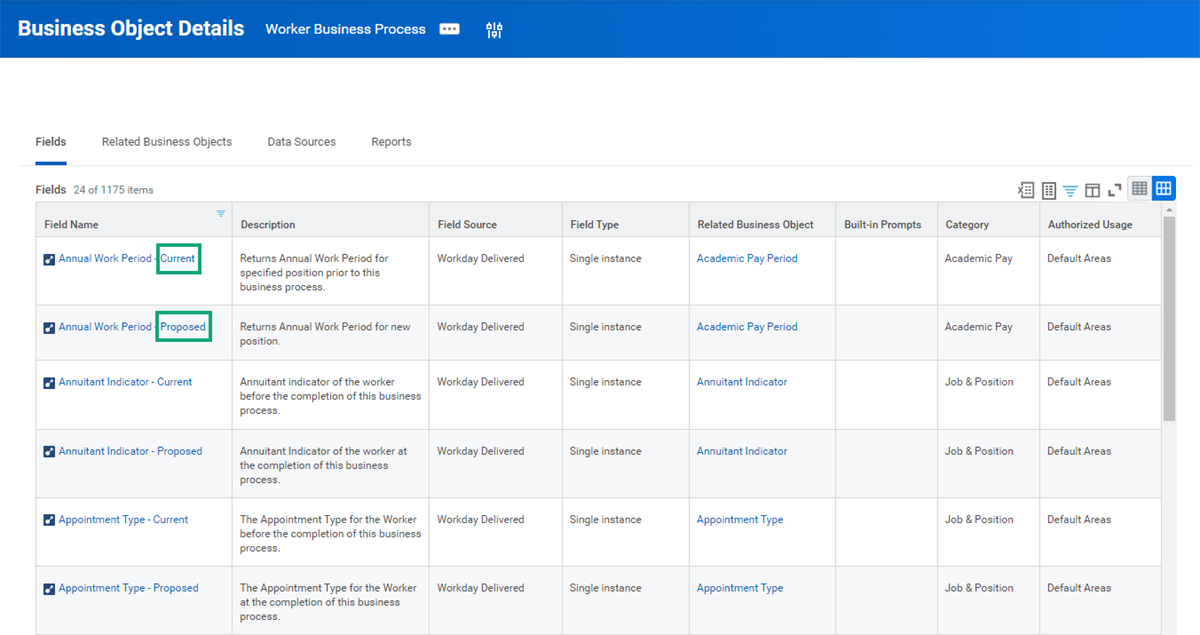Open the related actions ellipsis menu
The height and width of the screenshot is (635, 1200).
click(x=450, y=29)
